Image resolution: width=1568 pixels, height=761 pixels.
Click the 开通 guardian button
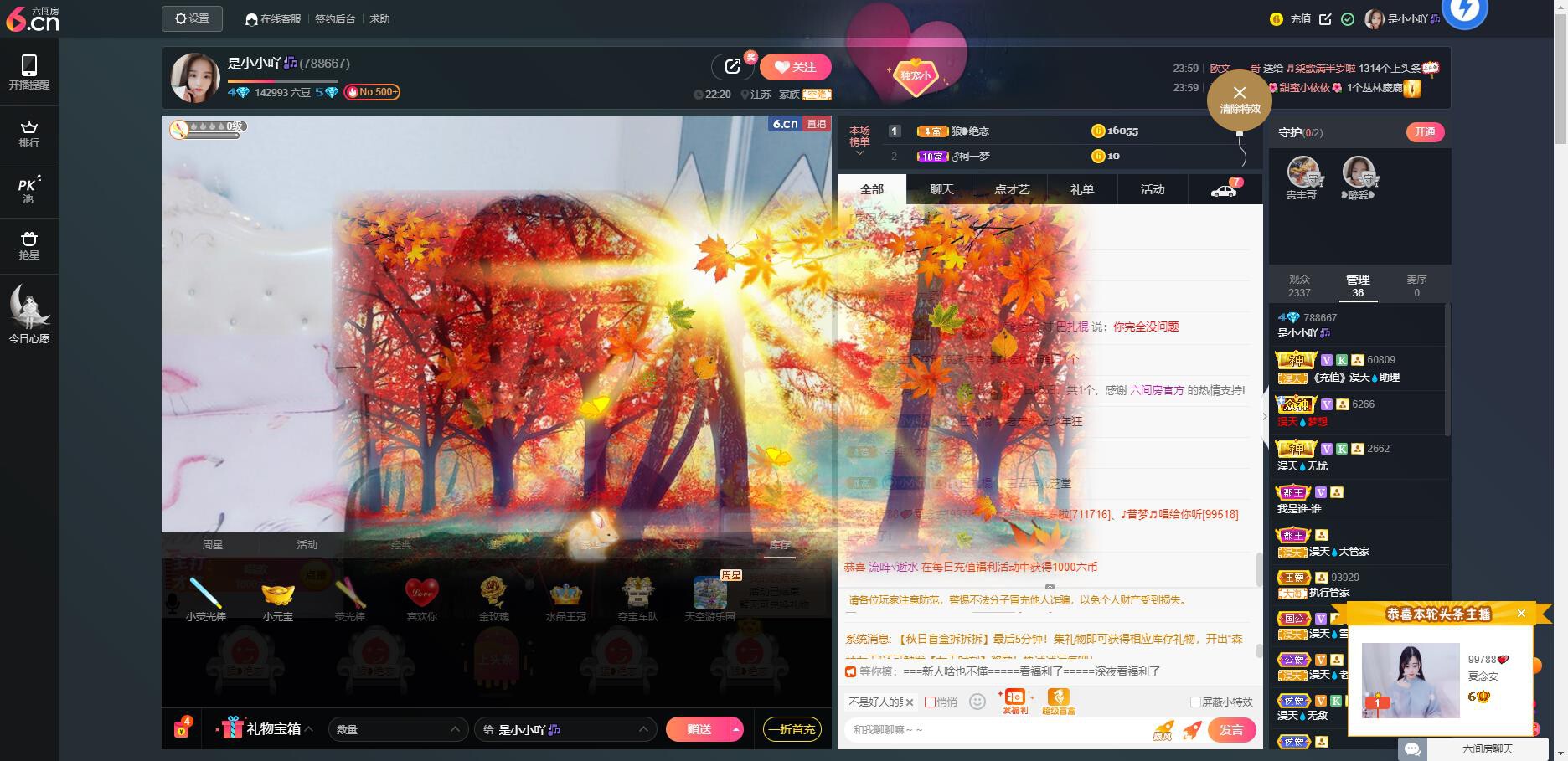tap(1425, 132)
